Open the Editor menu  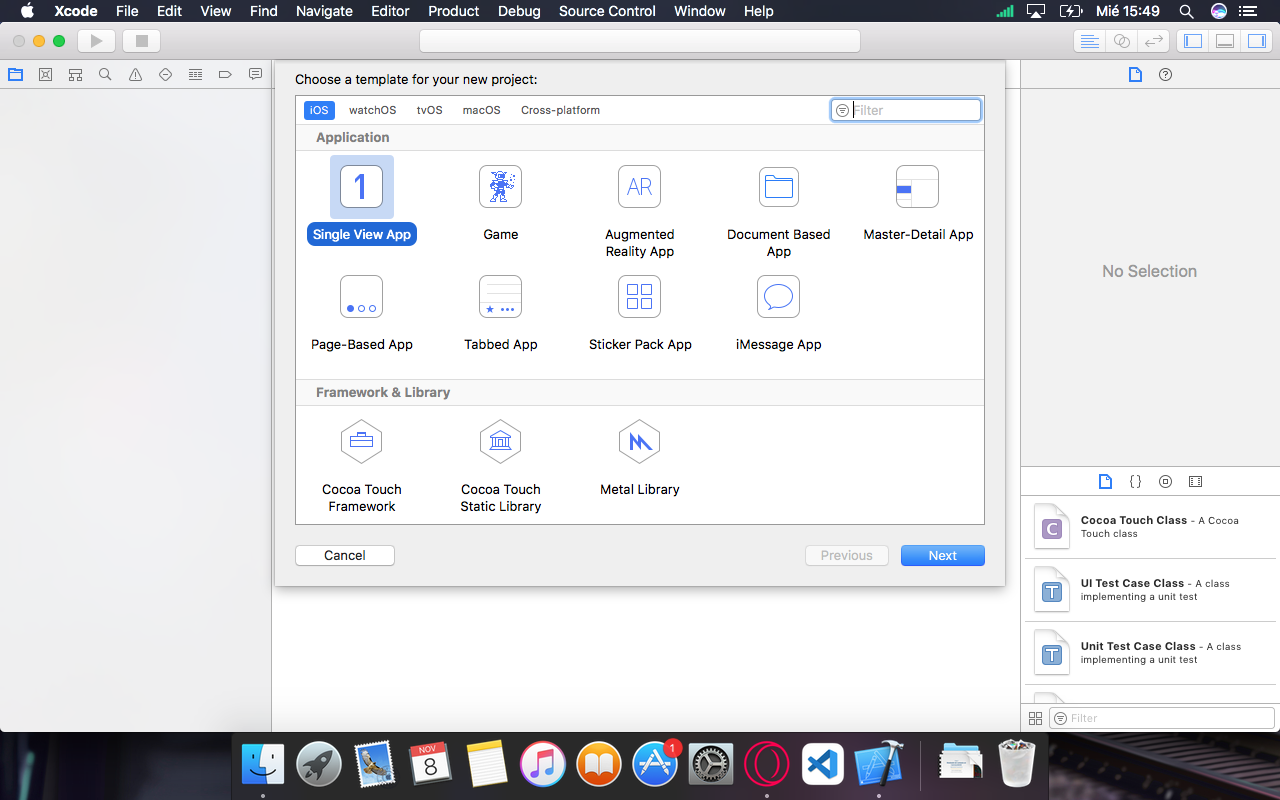pyautogui.click(x=390, y=11)
